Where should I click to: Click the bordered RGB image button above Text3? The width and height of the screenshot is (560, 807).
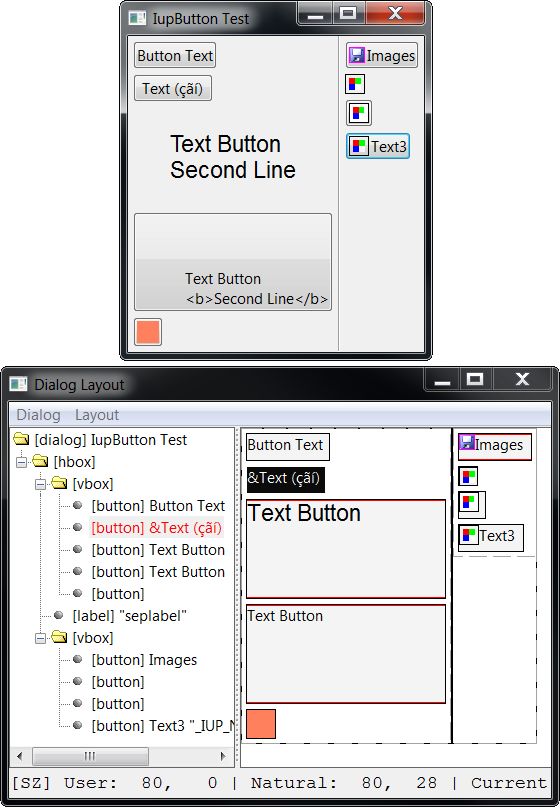click(x=359, y=113)
